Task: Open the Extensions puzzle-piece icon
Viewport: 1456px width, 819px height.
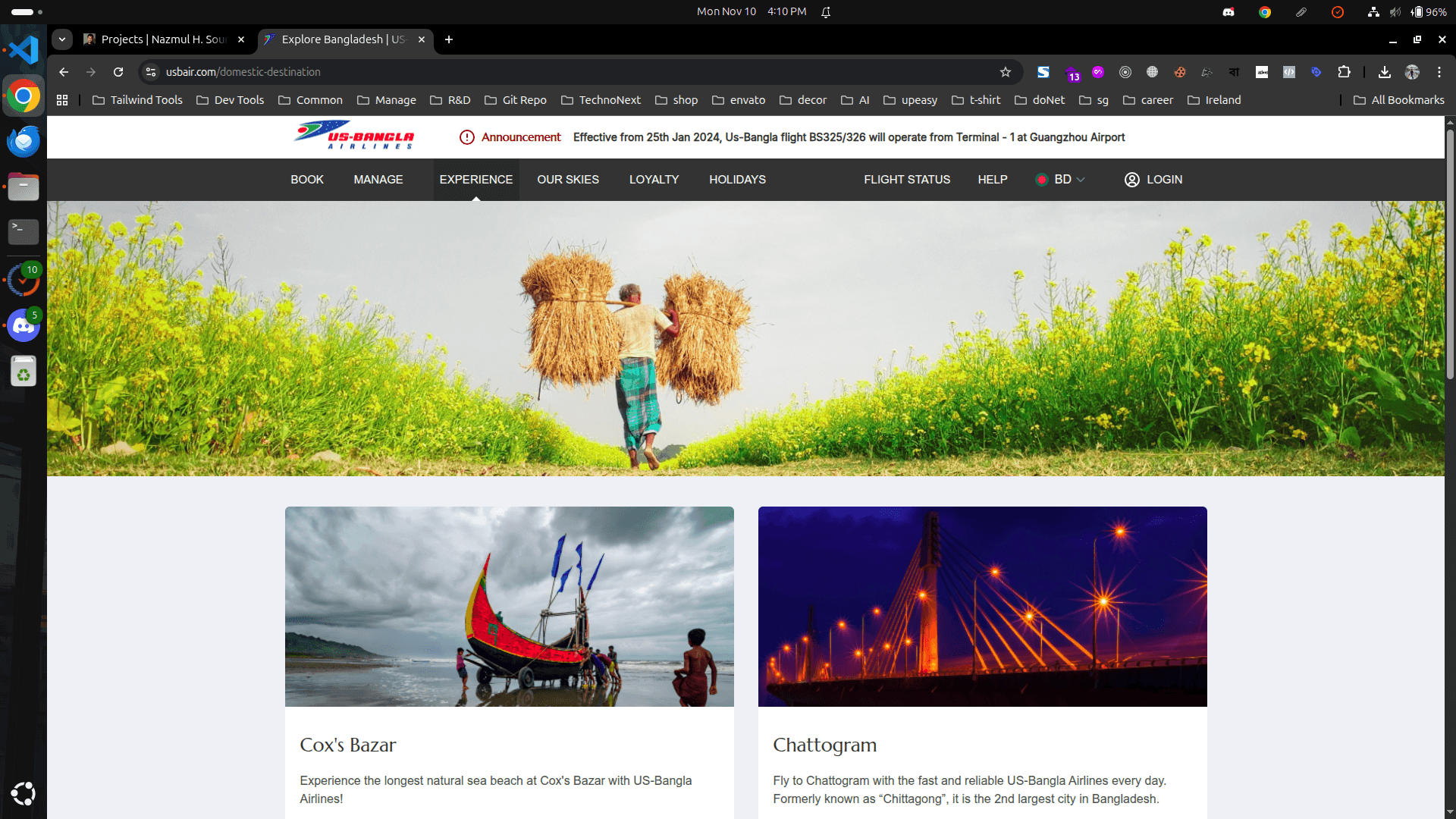Action: (x=1345, y=72)
